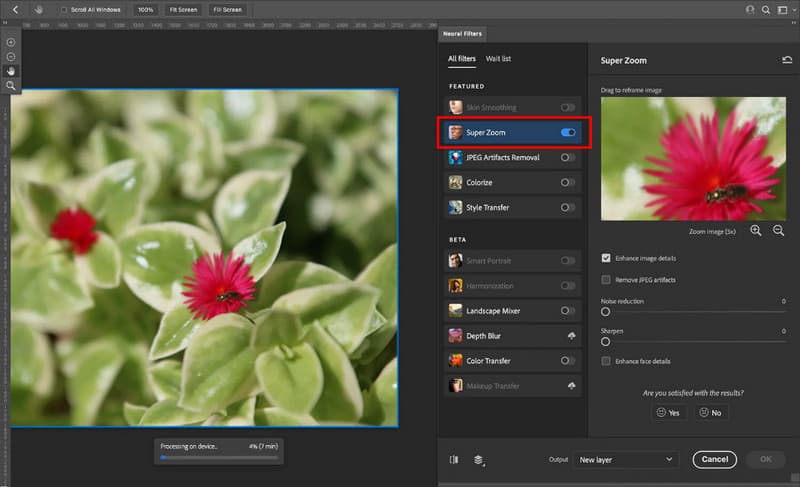
Task: Open the workspace layout icon
Action: pyautogui.click(x=782, y=10)
